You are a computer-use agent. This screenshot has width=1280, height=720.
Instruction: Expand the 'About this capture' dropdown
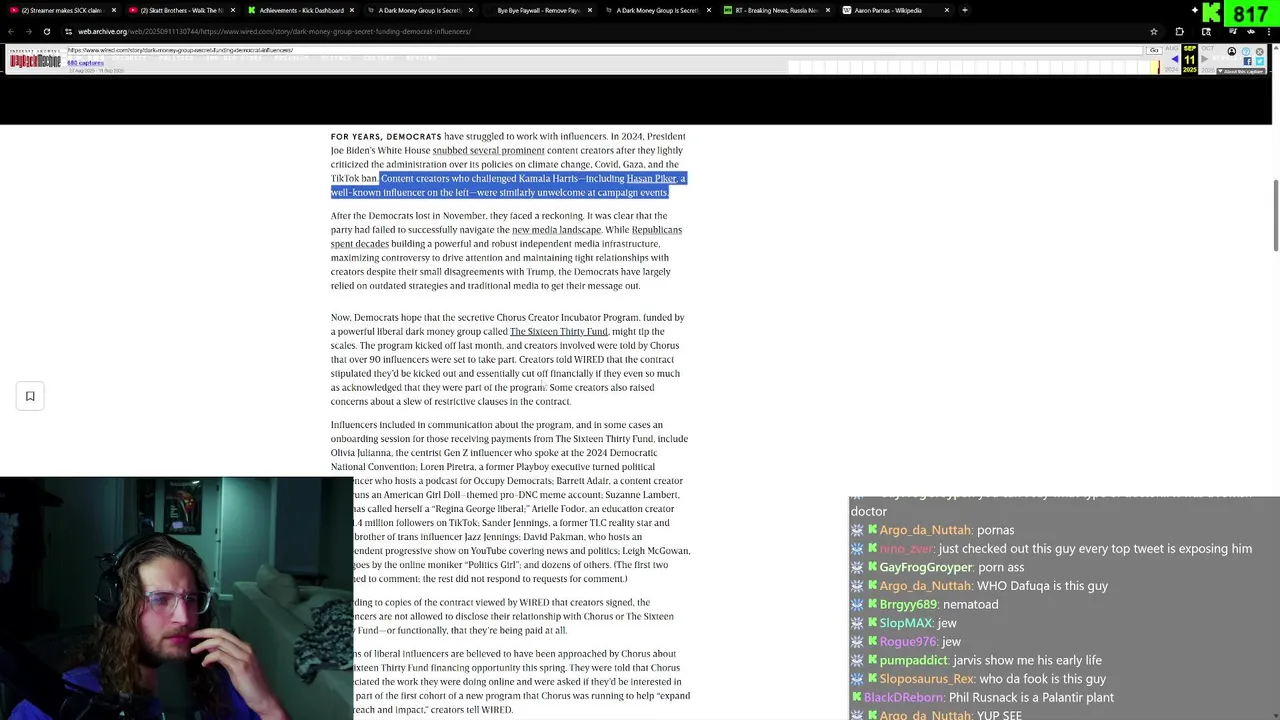pos(1242,71)
